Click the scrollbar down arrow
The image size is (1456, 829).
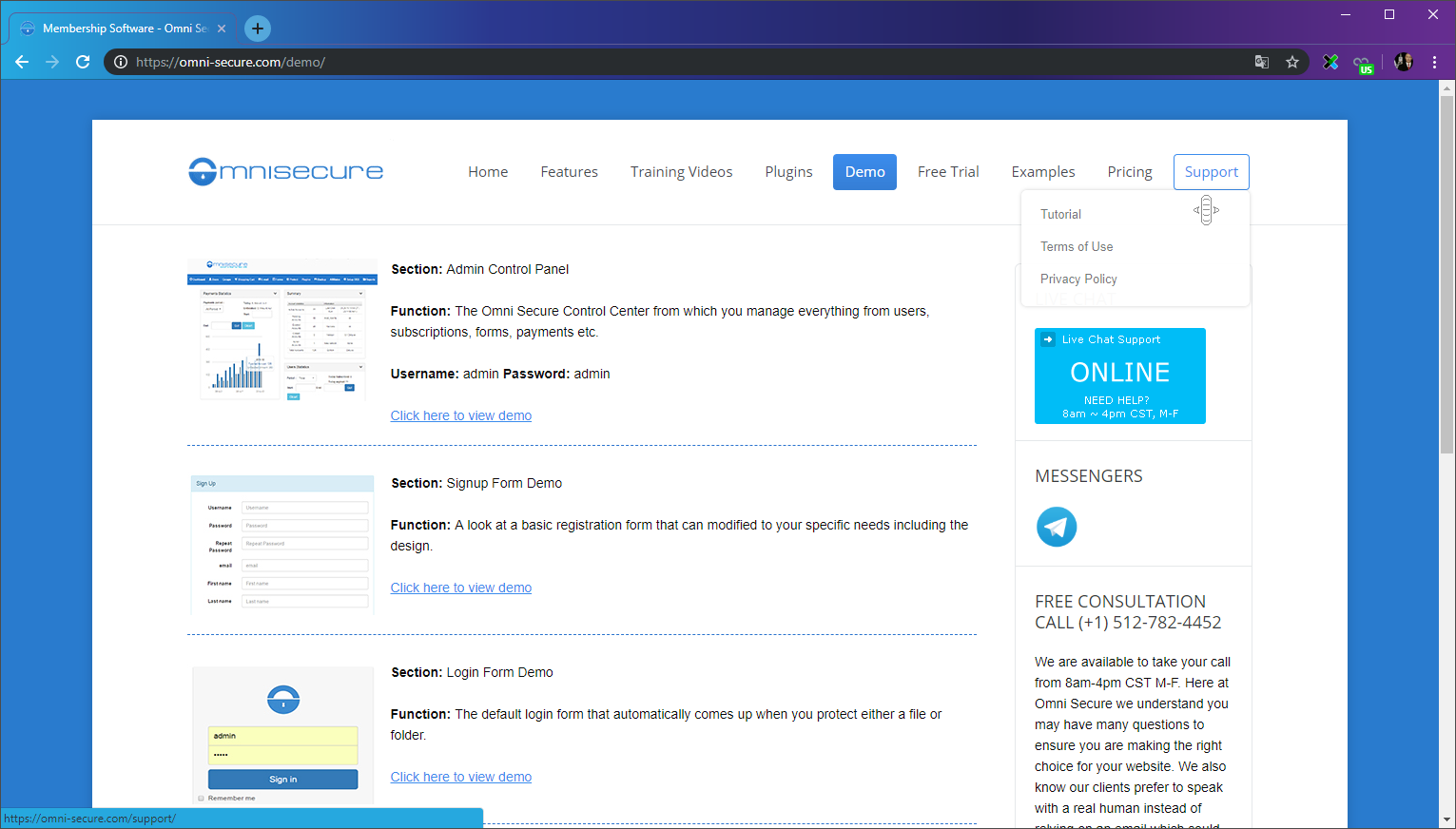(1447, 819)
